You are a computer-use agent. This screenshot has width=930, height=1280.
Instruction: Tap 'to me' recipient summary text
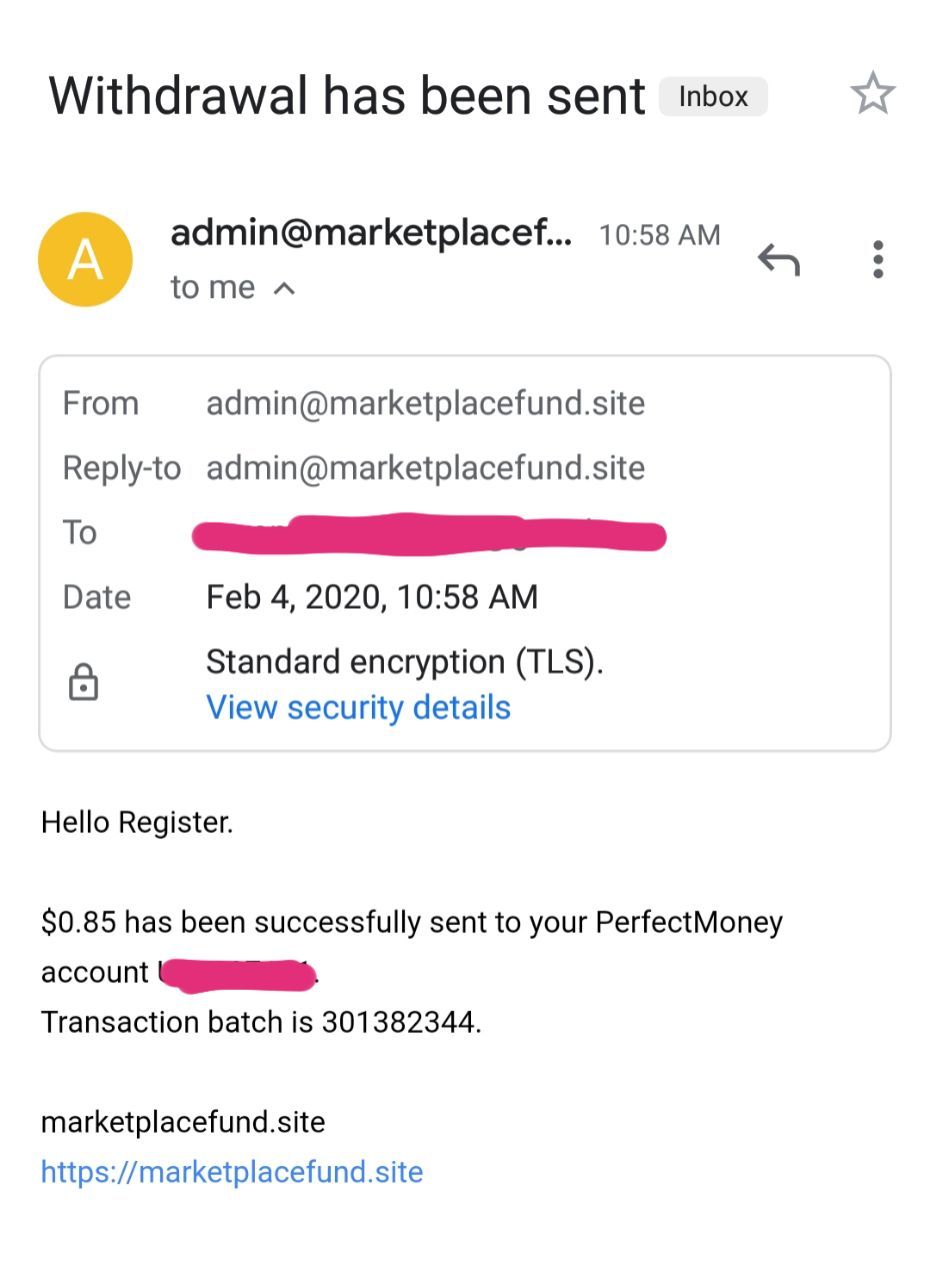212,288
